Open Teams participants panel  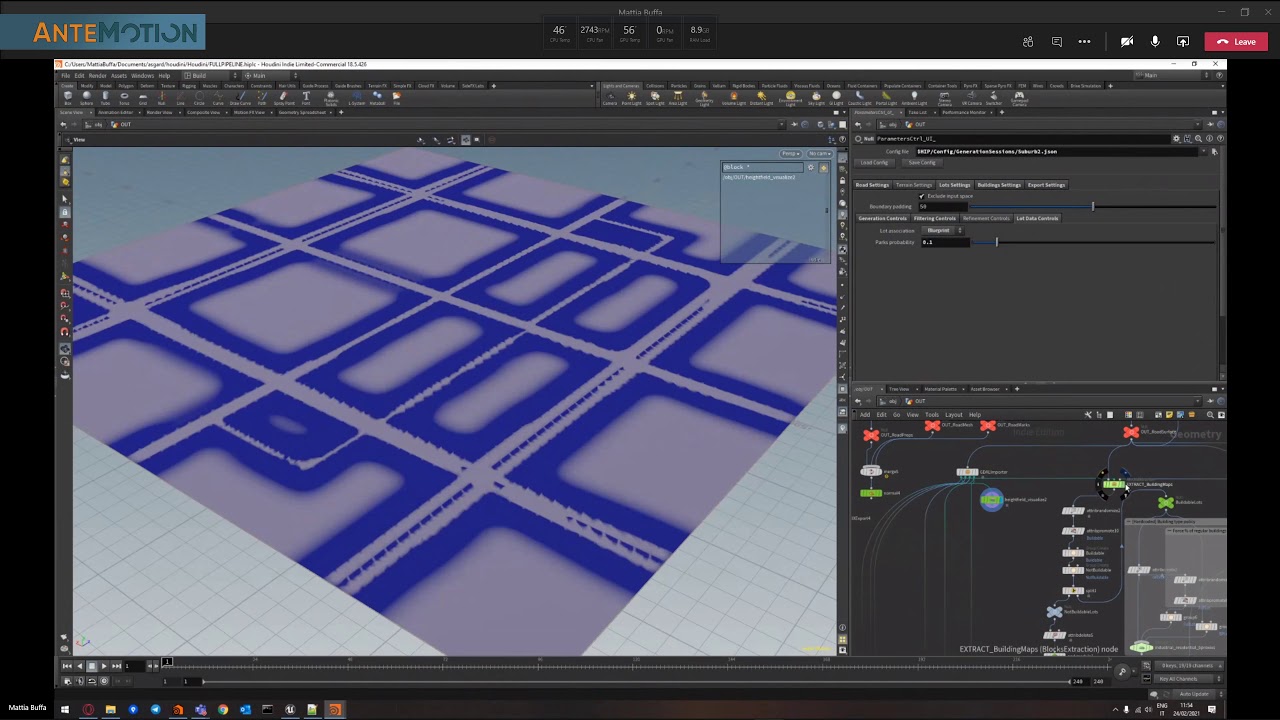pos(1028,42)
